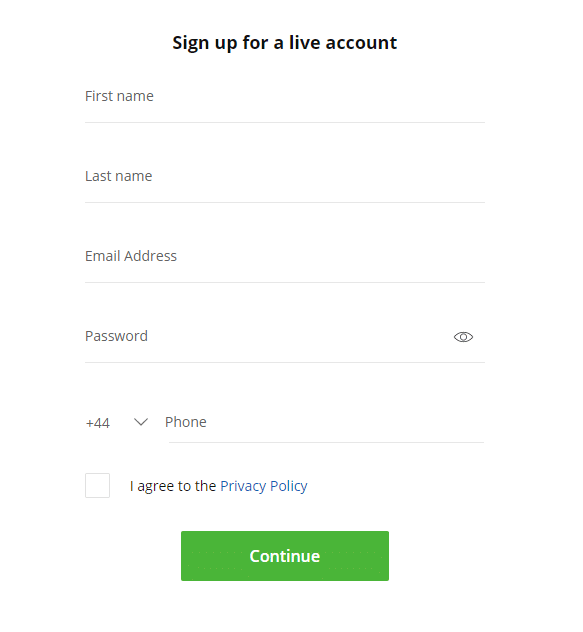The image size is (583, 632).
Task: Click the +44 country code text
Action: [98, 423]
